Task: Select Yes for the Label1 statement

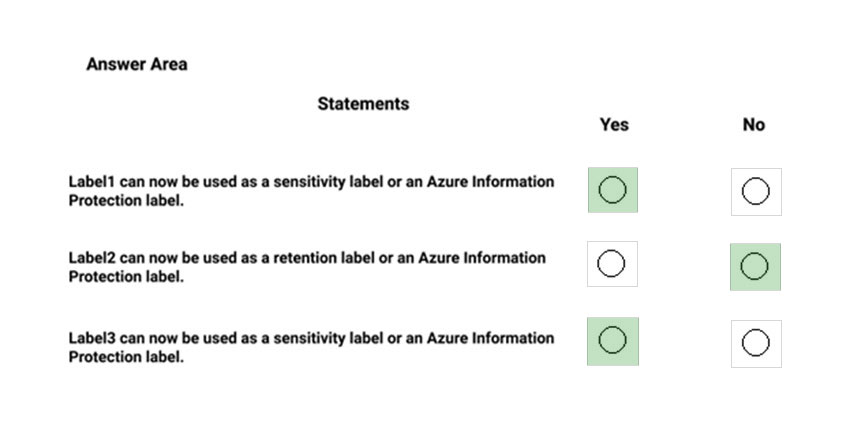Action: click(x=613, y=190)
